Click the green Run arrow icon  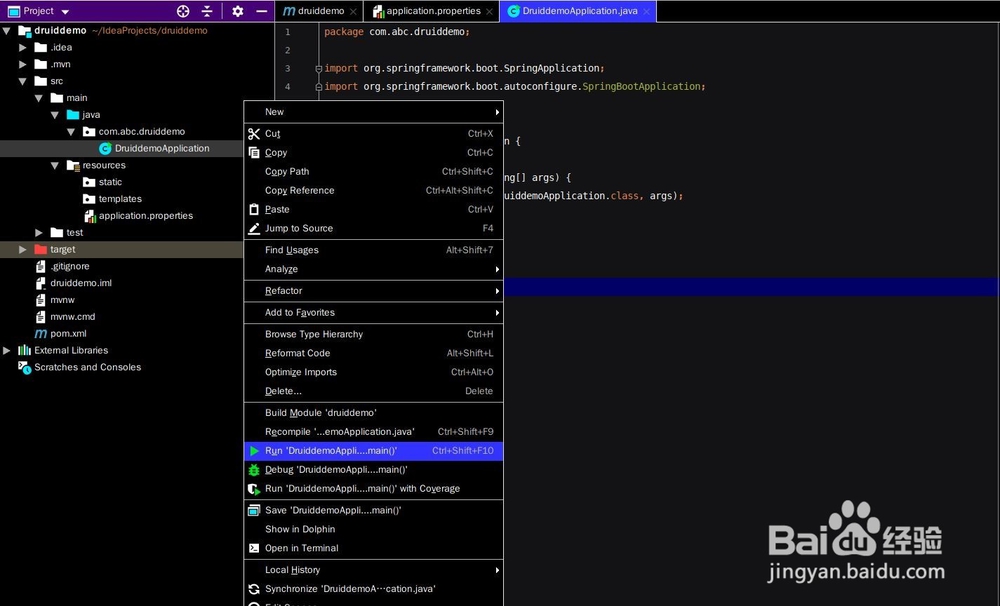point(254,451)
